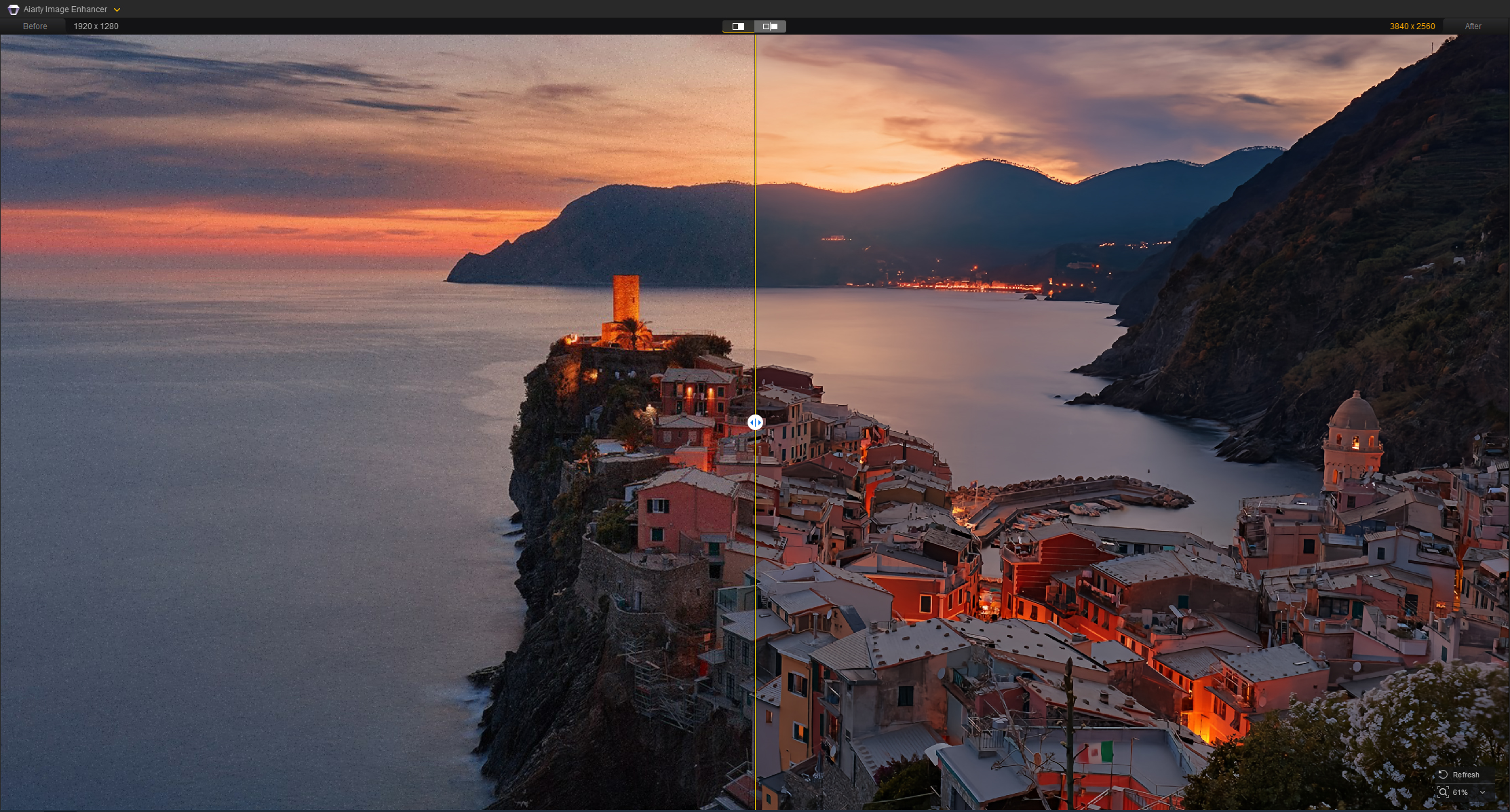Expand the zoom percentage dropdown chevron
Image resolution: width=1510 pixels, height=812 pixels.
[1483, 792]
